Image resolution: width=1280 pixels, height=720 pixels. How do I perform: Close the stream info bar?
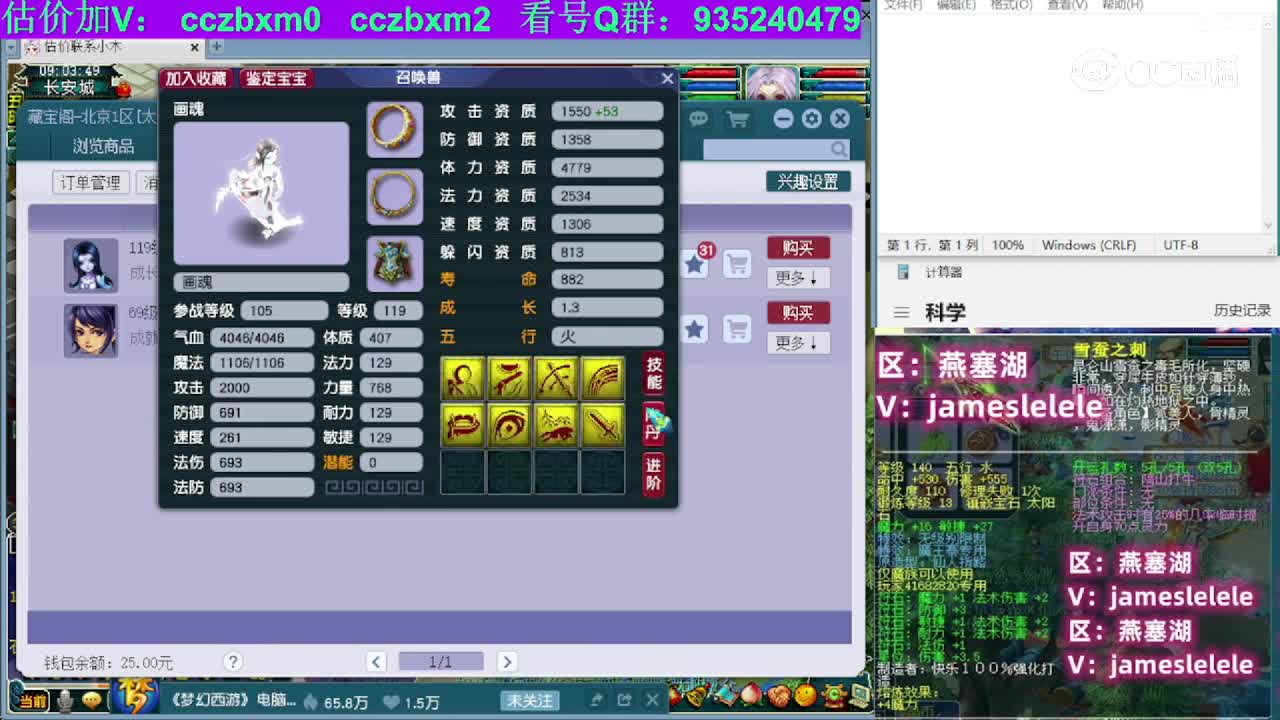[x=652, y=700]
